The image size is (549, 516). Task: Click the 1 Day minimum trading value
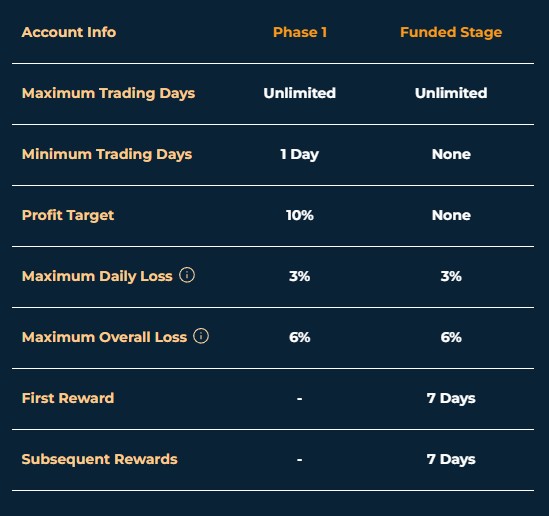pyautogui.click(x=300, y=154)
